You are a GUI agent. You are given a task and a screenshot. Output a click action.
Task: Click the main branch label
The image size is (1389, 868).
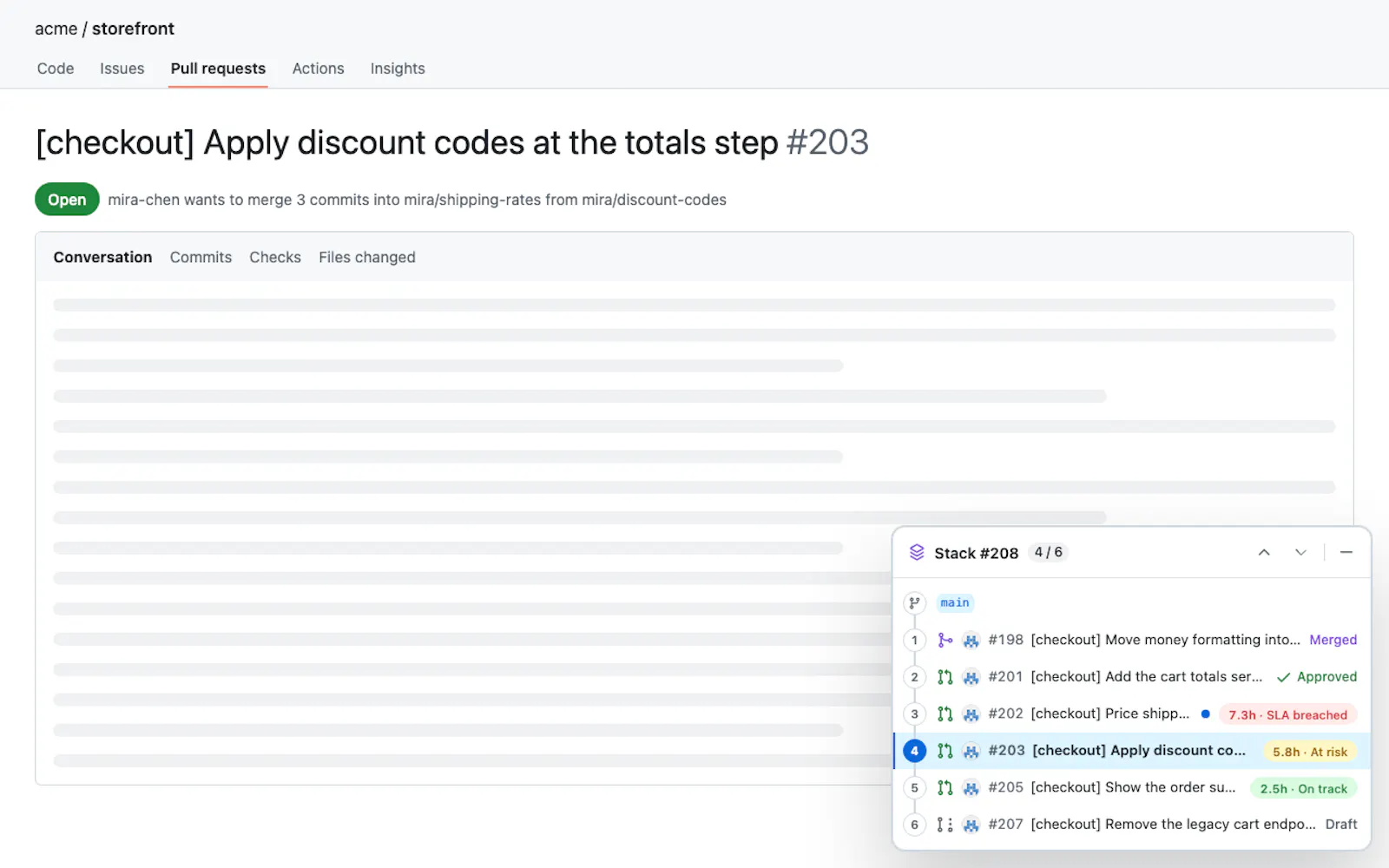(x=955, y=602)
